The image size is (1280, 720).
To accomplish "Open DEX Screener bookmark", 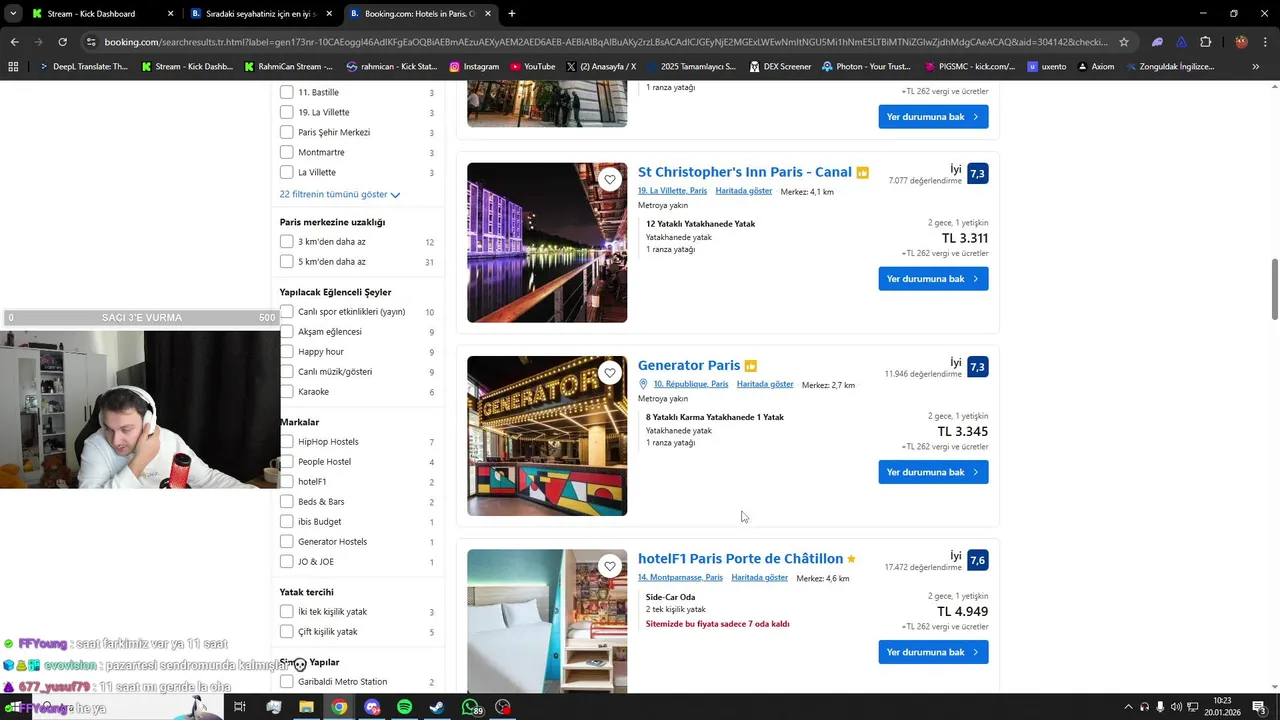I will click(x=780, y=67).
